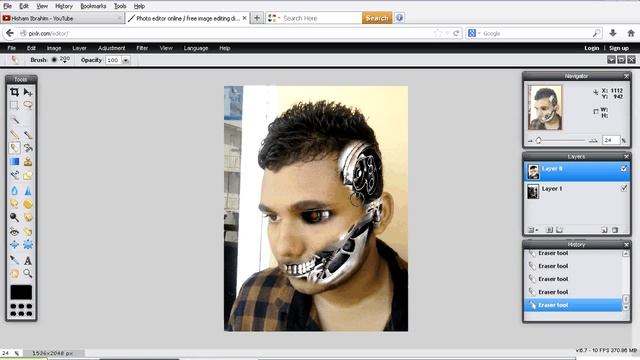Select the Lasso tool
640x360 pixels.
point(28,105)
